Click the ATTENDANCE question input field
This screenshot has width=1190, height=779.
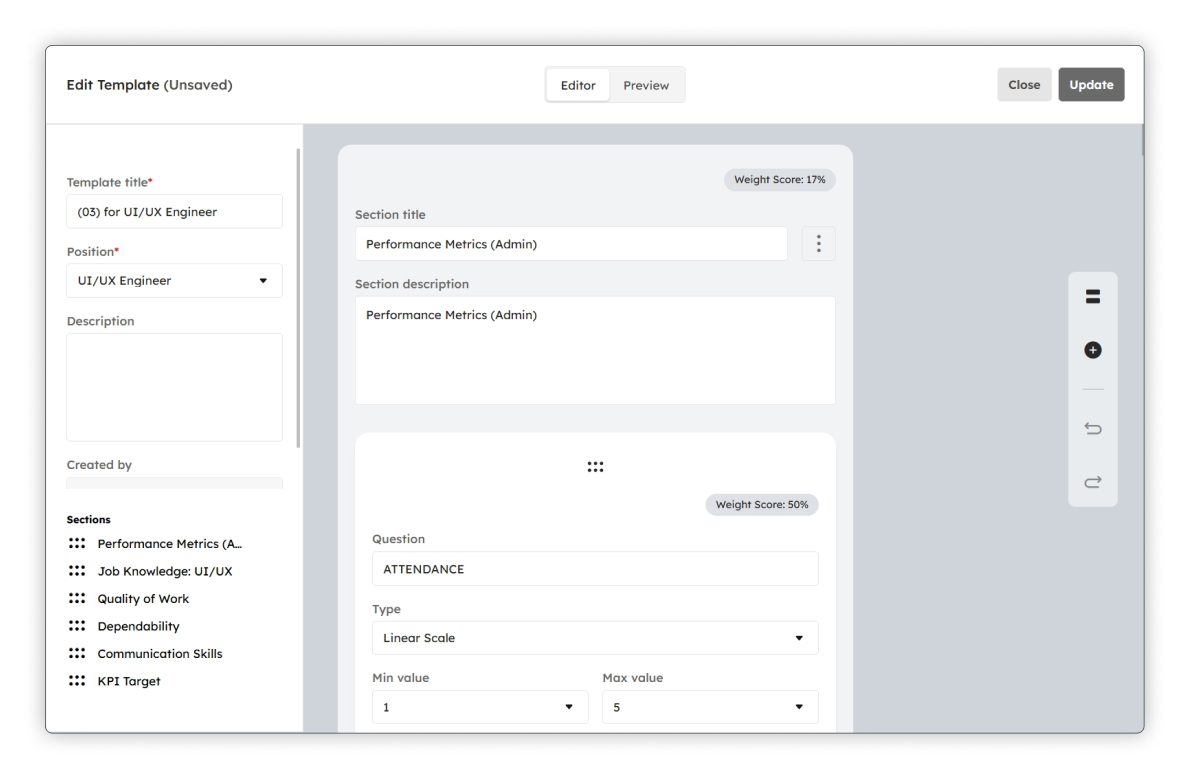pos(595,569)
